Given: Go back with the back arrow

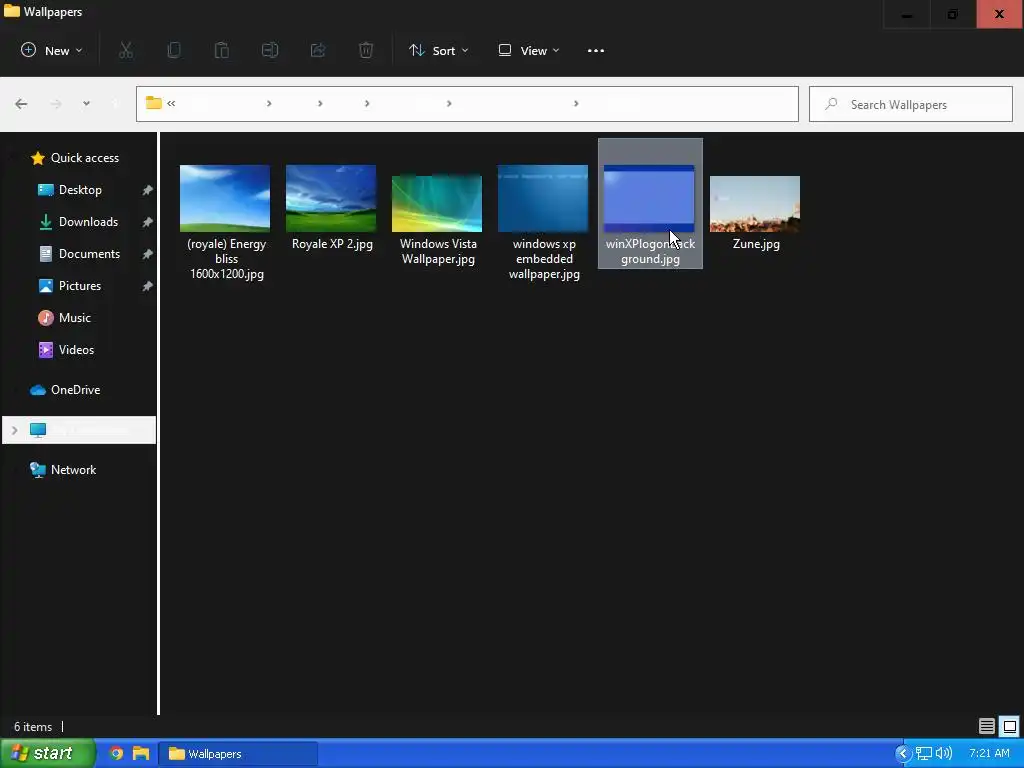Looking at the screenshot, I should 21,104.
